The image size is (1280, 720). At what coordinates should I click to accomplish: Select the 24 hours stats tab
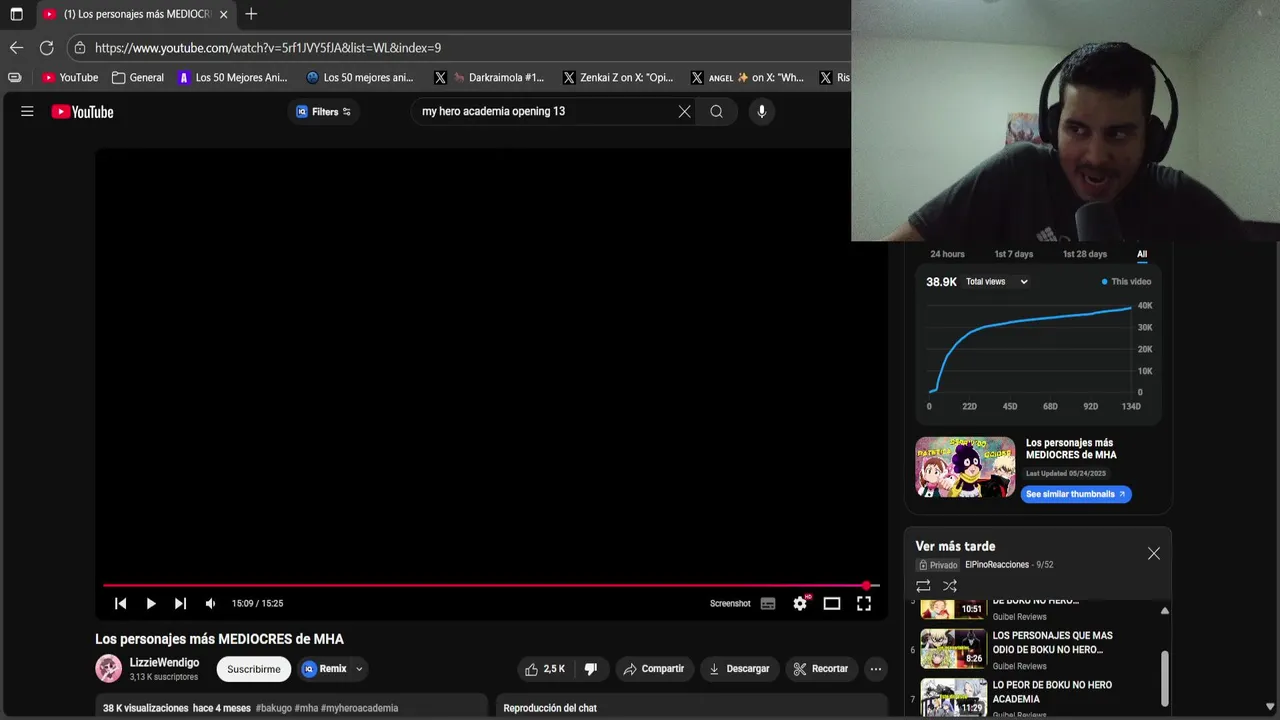click(x=947, y=254)
